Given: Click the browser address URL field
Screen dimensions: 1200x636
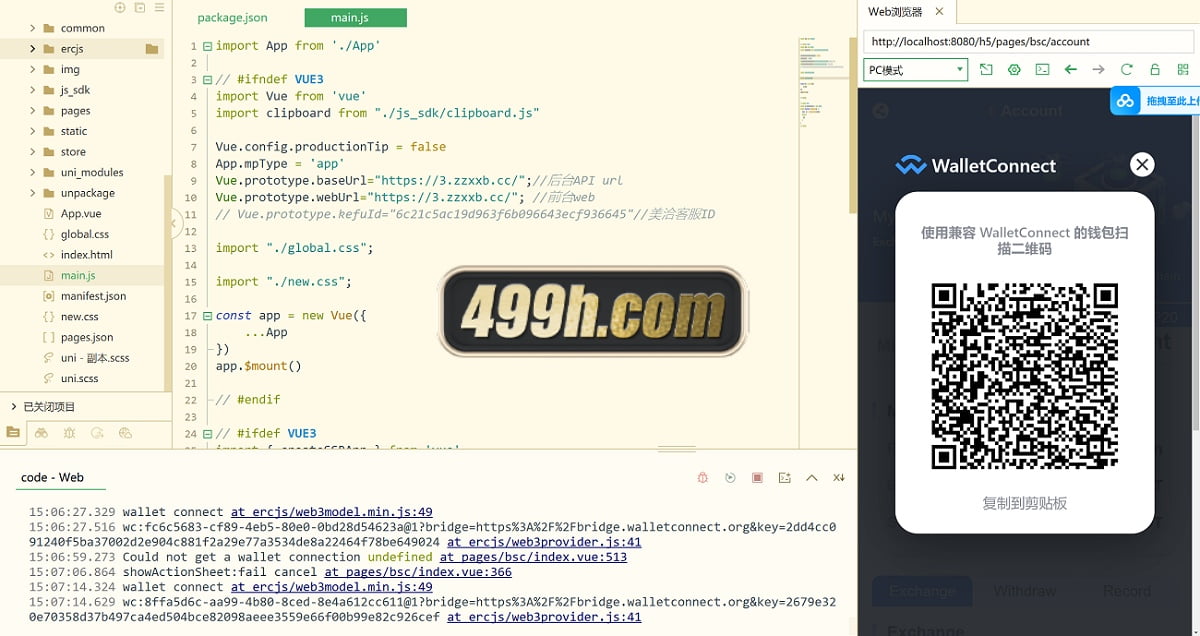Looking at the screenshot, I should pos(1029,42).
